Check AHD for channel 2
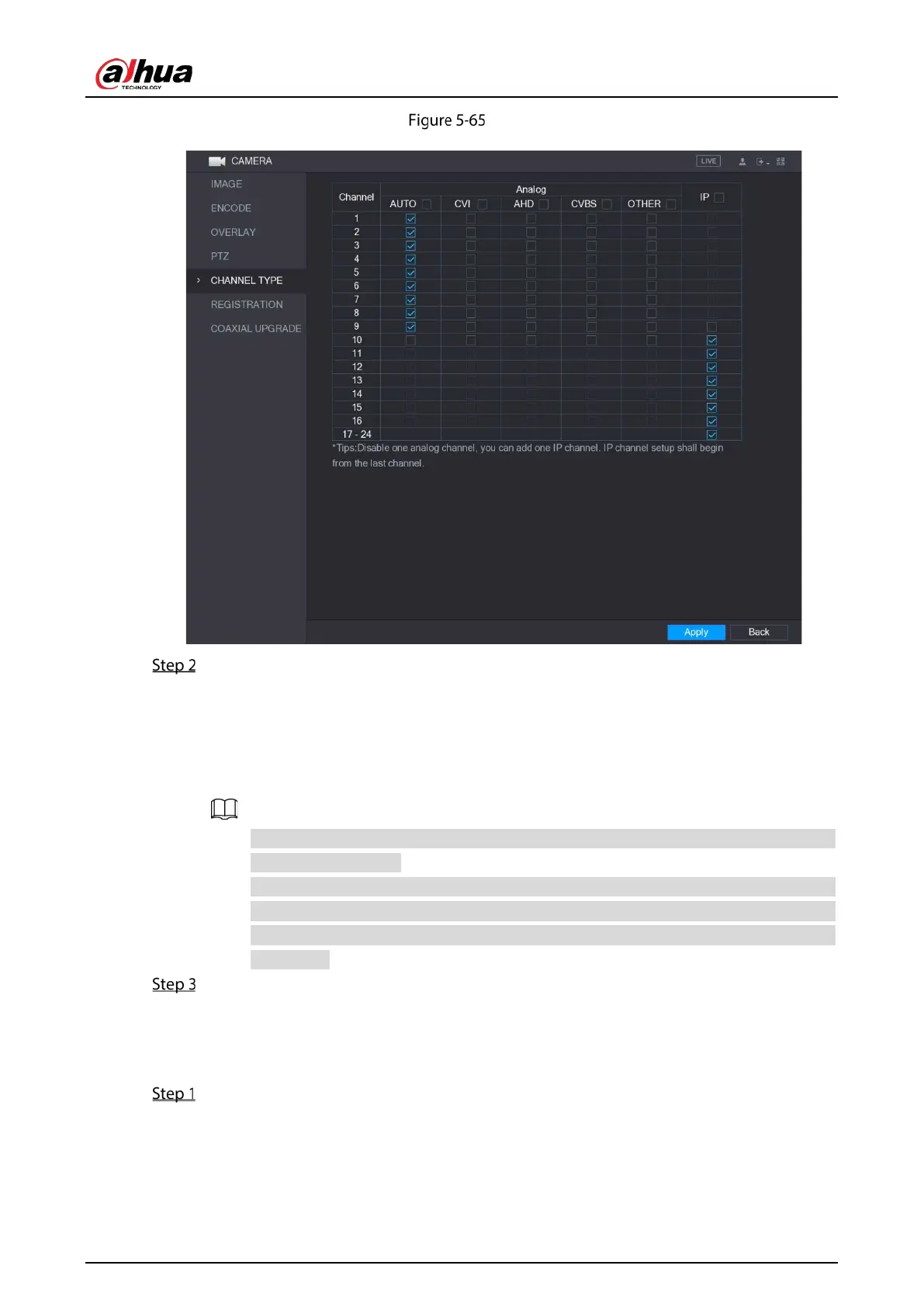This screenshot has width=924, height=1307. 531,232
